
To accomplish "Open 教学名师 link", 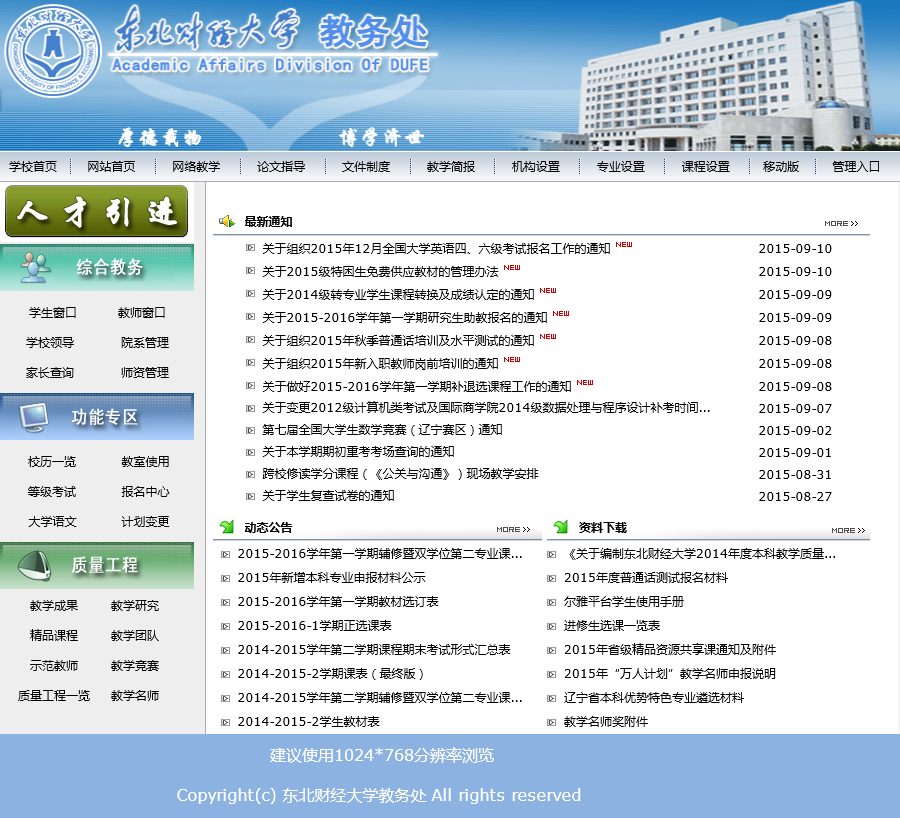I will click(x=135, y=696).
